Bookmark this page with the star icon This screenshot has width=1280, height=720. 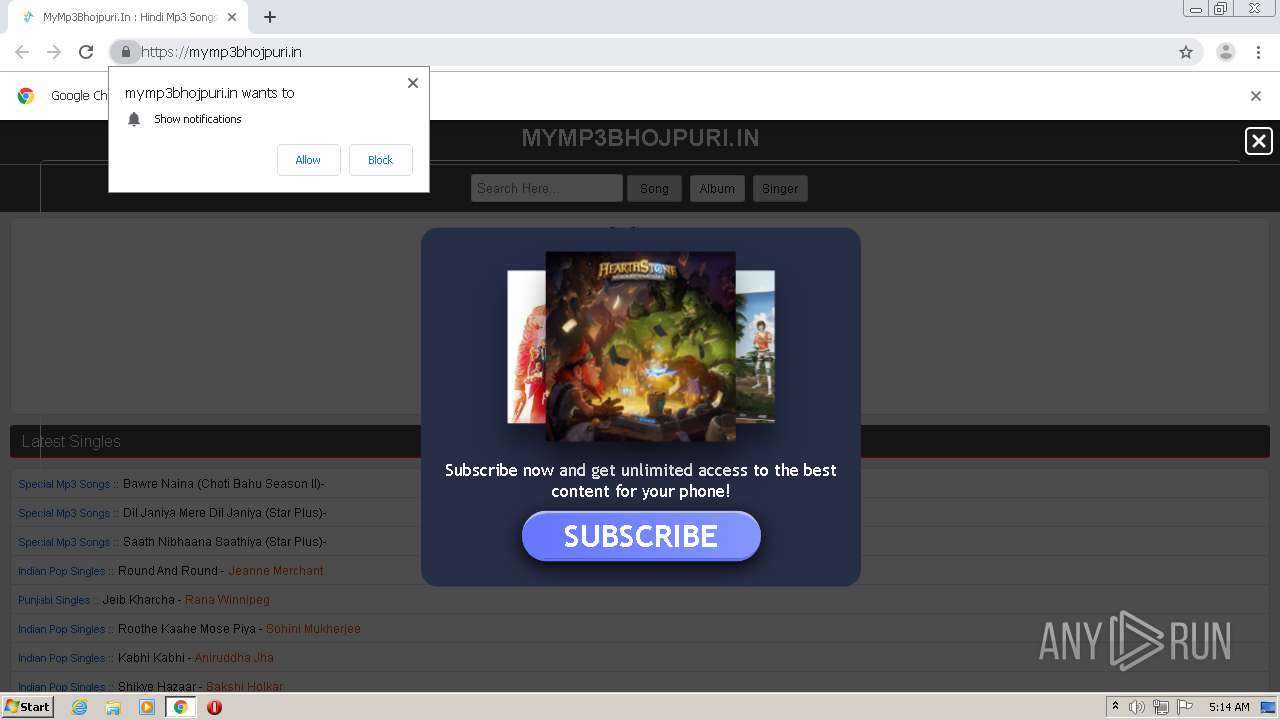[x=1186, y=52]
